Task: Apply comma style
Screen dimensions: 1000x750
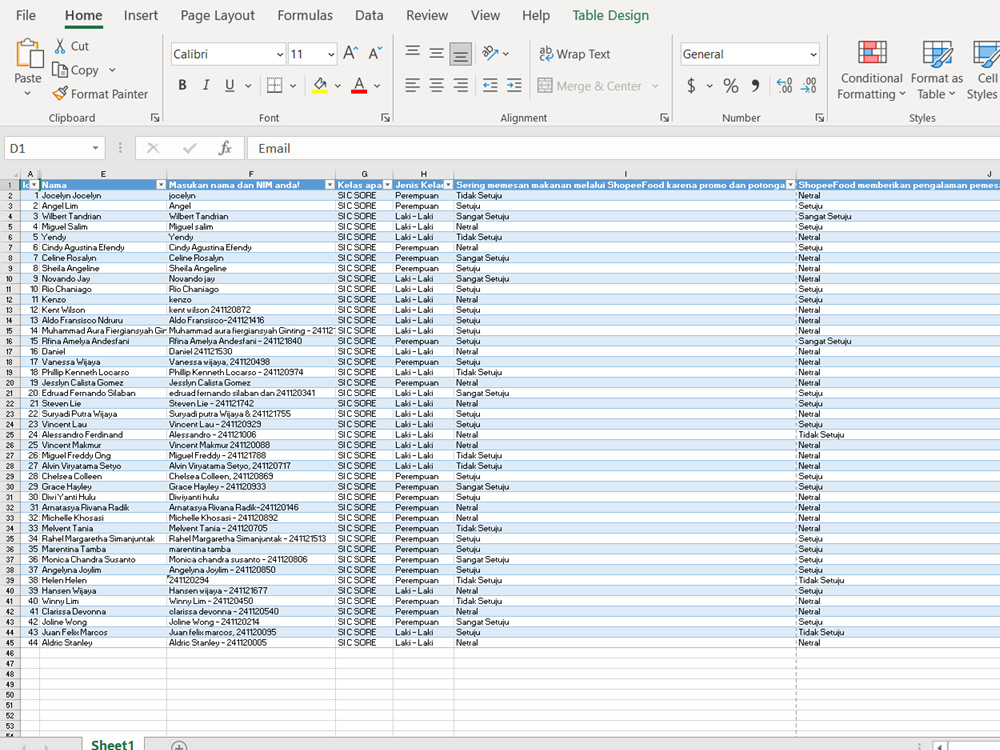Action: tap(755, 85)
